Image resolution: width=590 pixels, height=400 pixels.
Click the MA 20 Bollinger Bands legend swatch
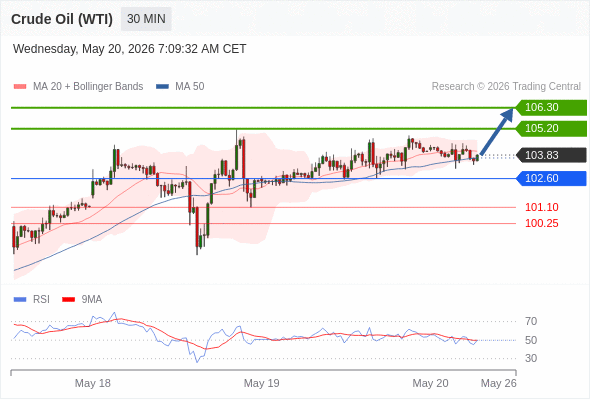click(x=20, y=87)
